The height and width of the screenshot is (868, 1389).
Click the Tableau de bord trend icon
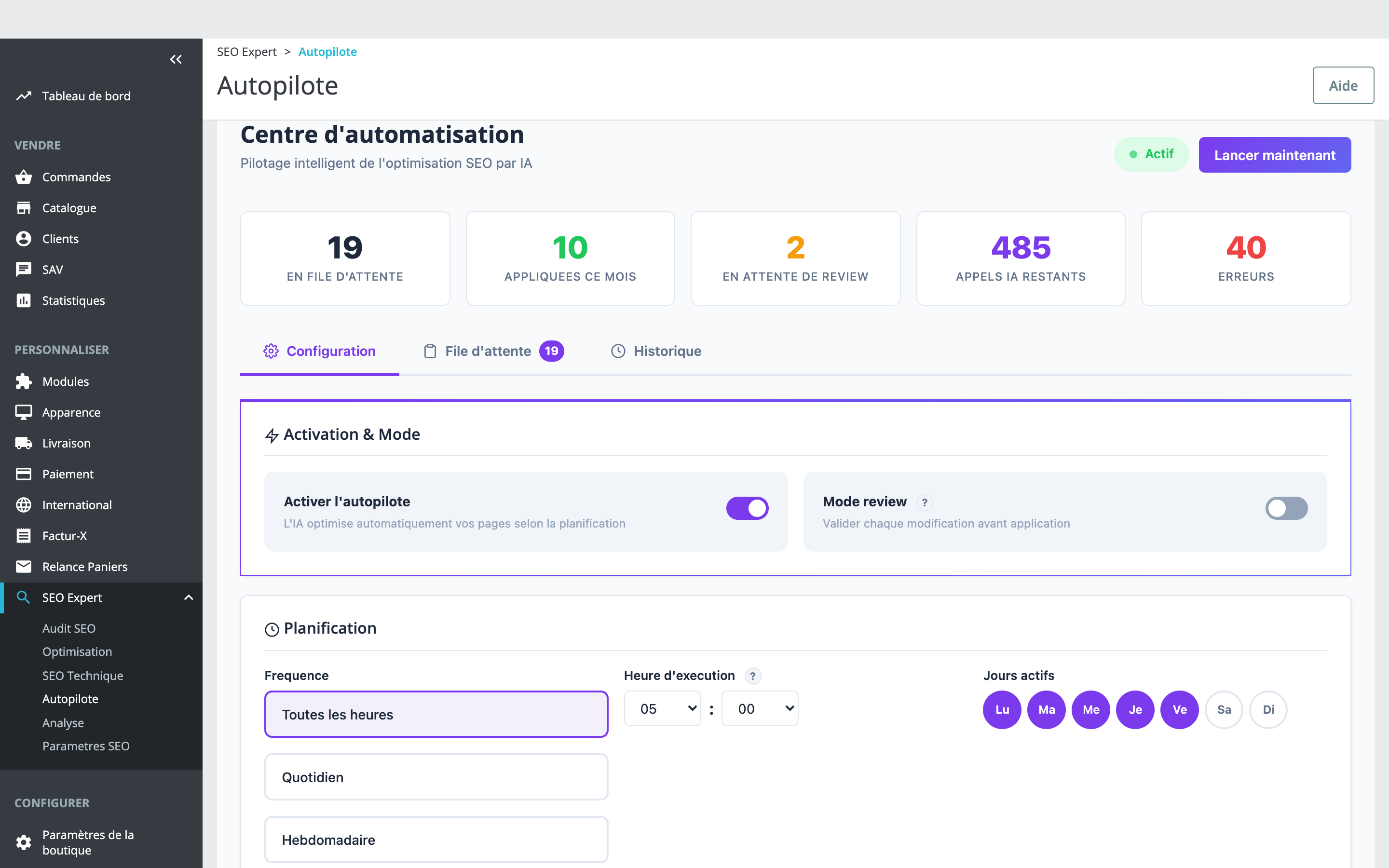24,96
